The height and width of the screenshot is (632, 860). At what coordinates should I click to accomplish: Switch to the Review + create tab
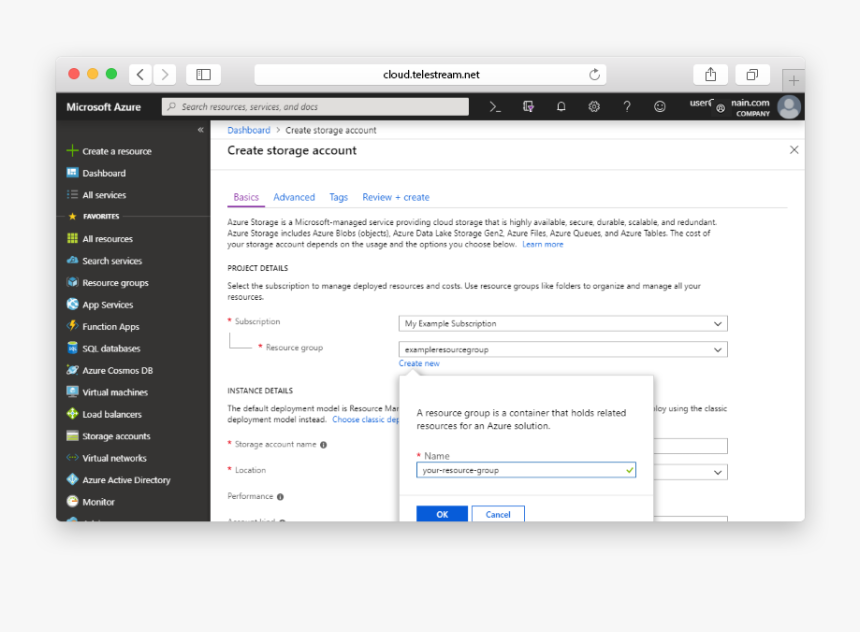point(395,197)
